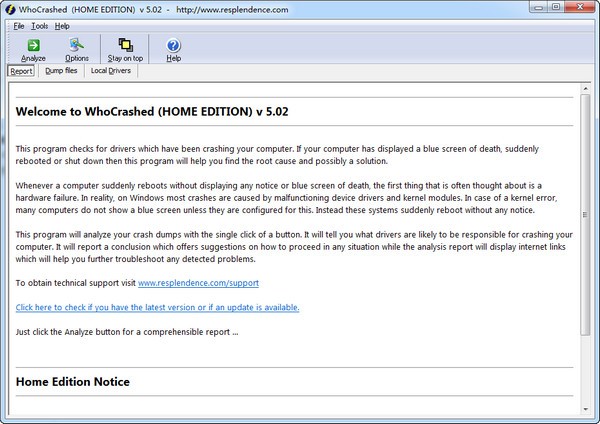Click the check for latest version link
Screen dimensions: 600x424
coord(157,307)
